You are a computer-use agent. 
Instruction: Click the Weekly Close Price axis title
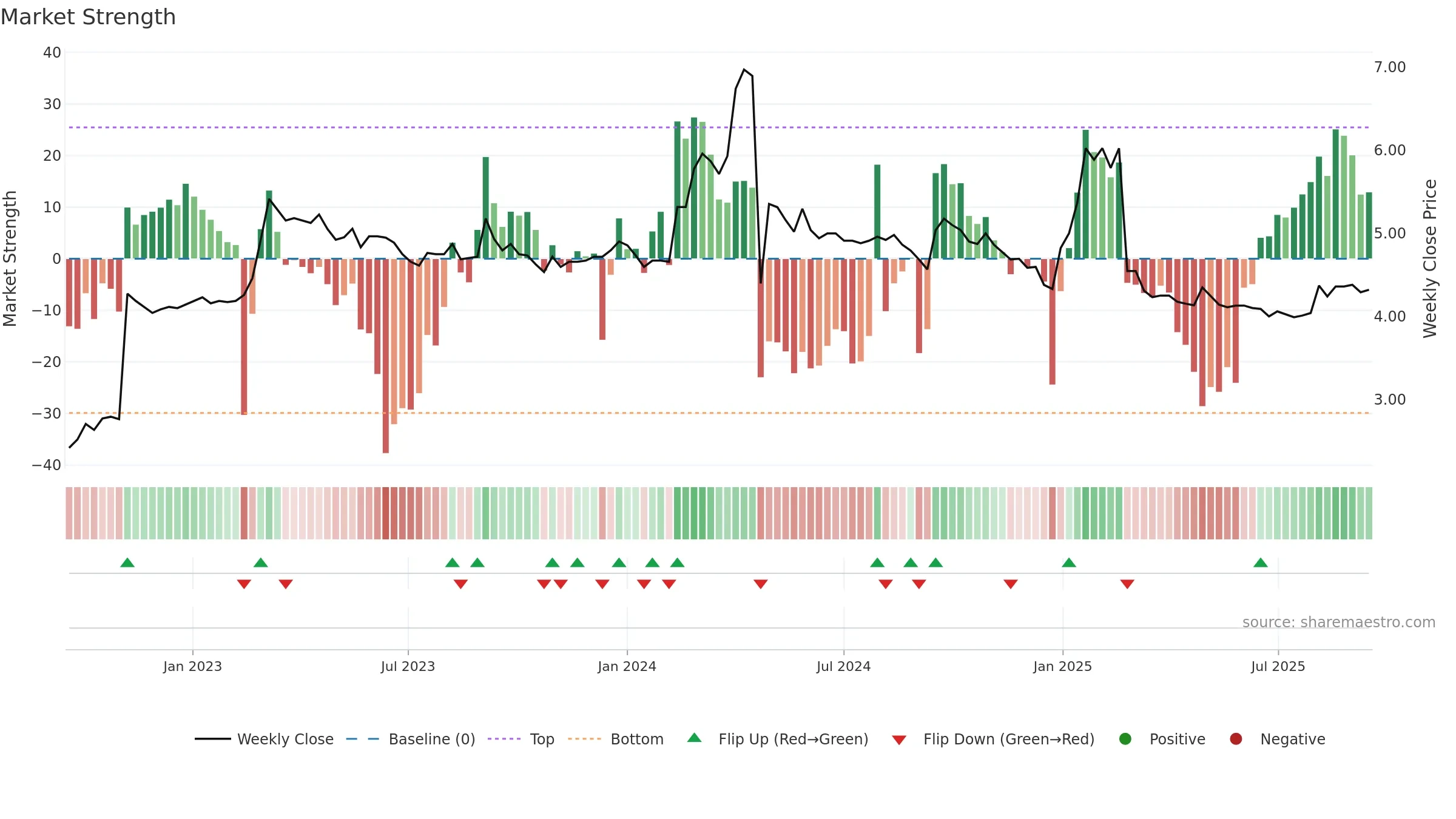[1430, 258]
